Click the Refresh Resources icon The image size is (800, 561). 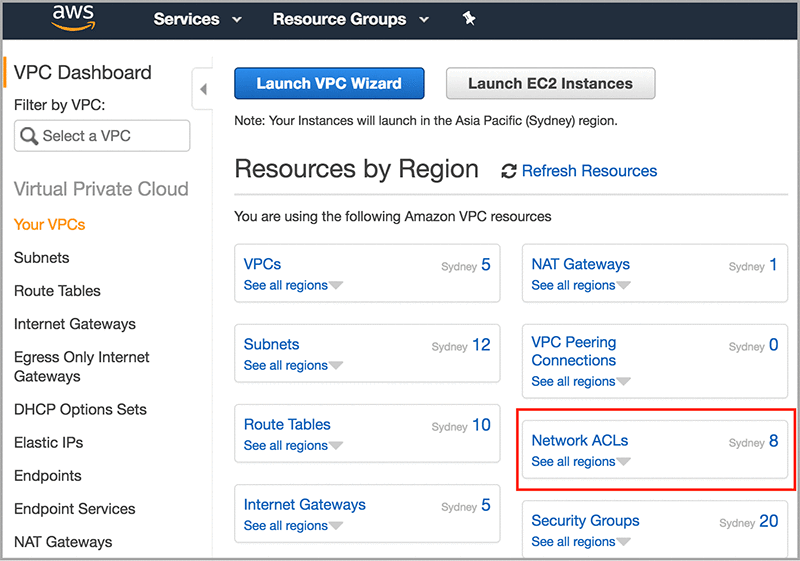pos(509,171)
